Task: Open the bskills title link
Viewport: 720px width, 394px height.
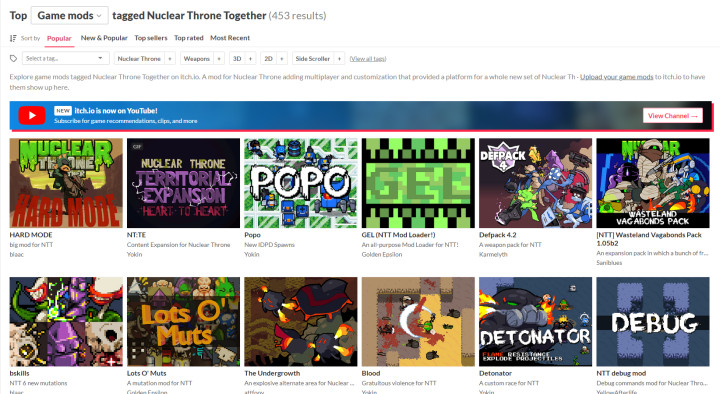Action: coord(19,373)
